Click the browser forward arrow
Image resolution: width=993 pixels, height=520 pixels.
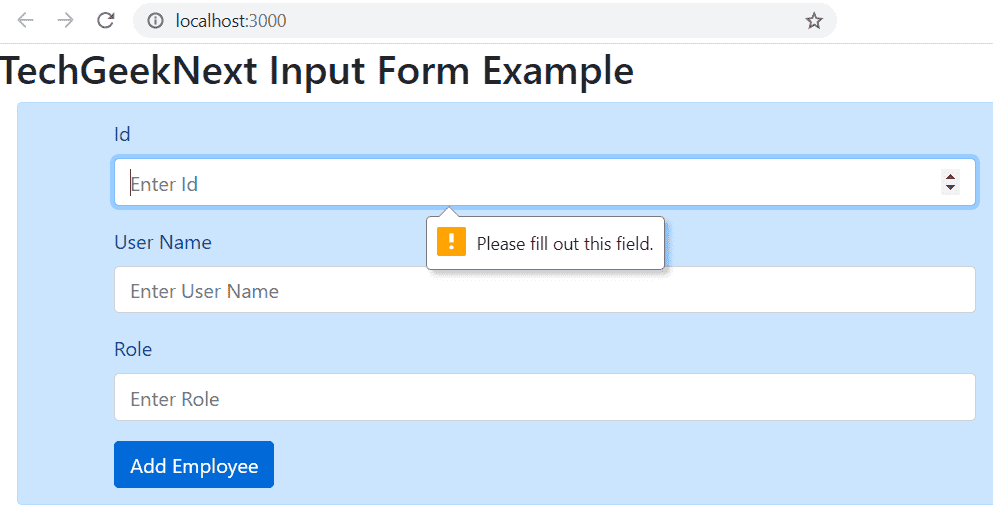(x=65, y=21)
